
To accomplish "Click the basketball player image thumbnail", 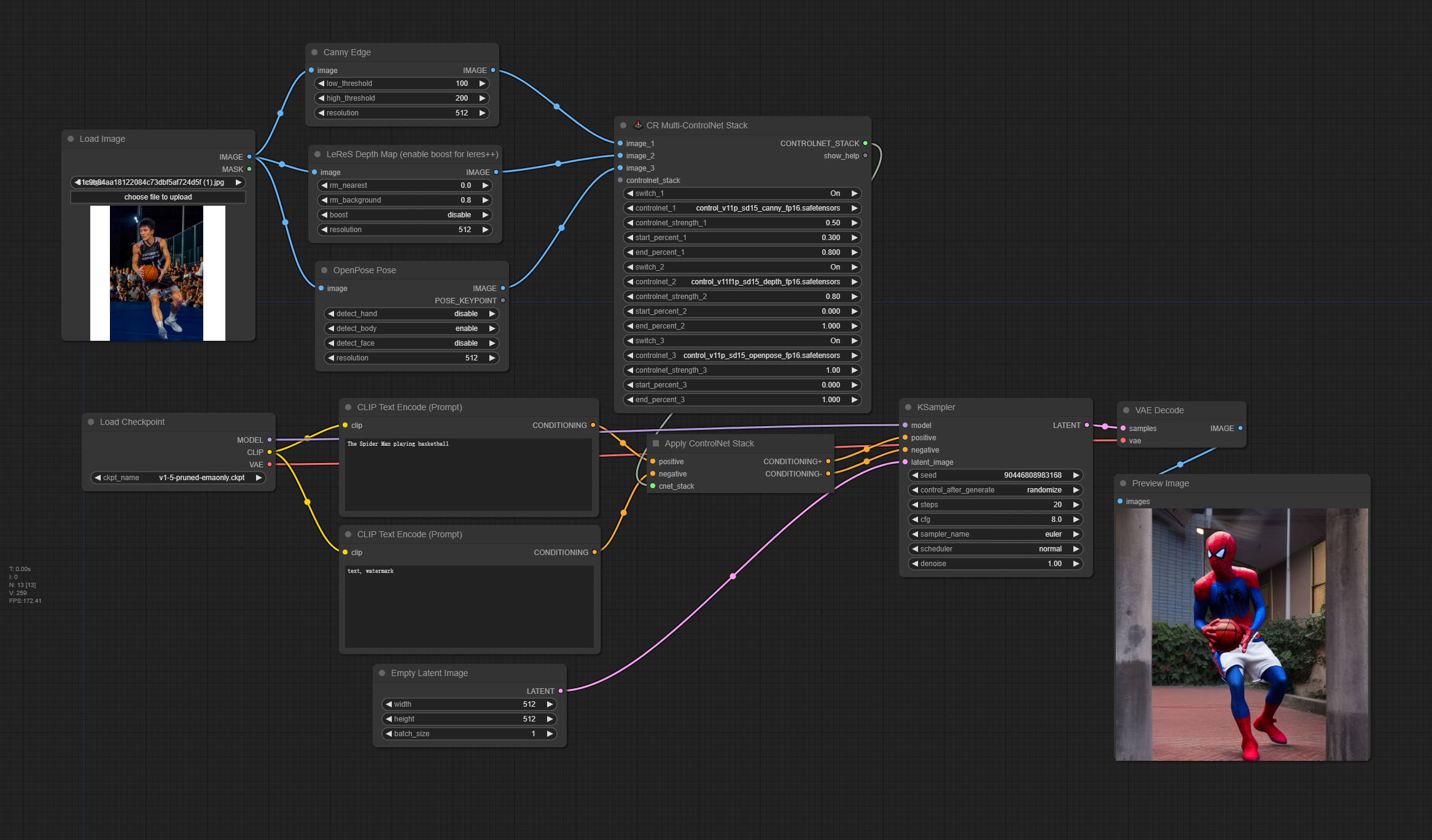I will 157,273.
